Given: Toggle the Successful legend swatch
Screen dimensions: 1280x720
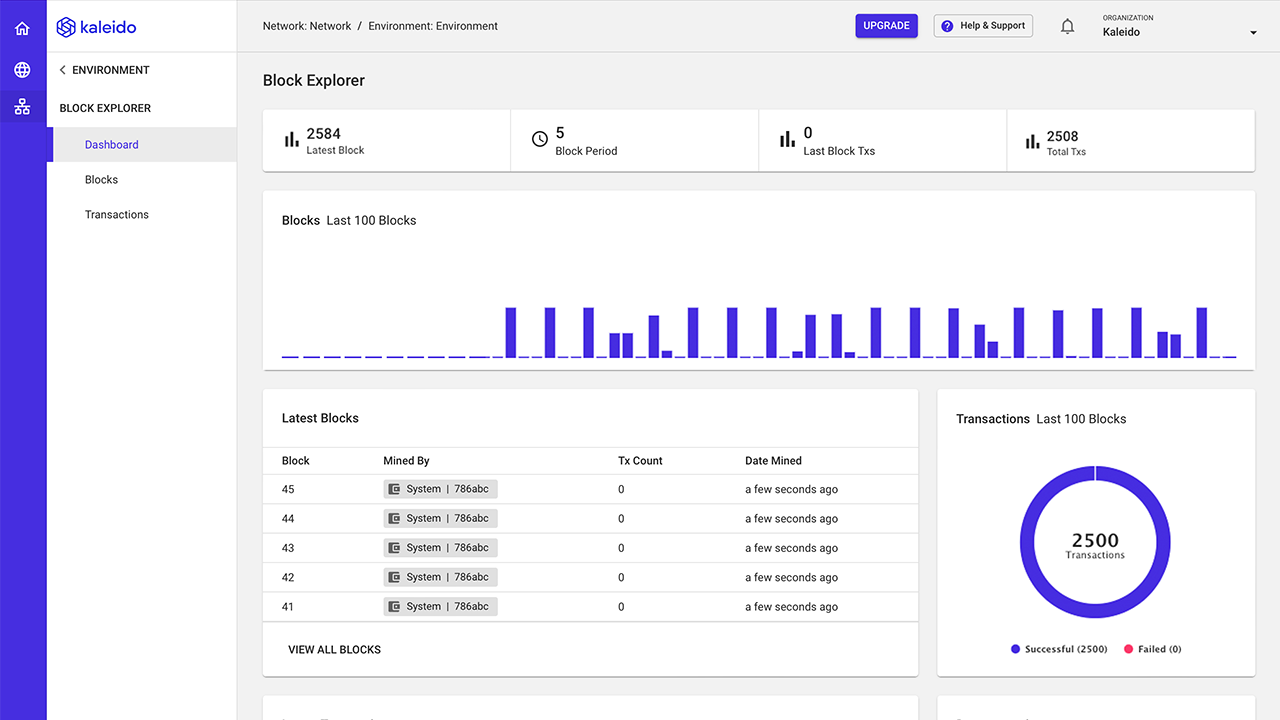Looking at the screenshot, I should [x=1015, y=649].
